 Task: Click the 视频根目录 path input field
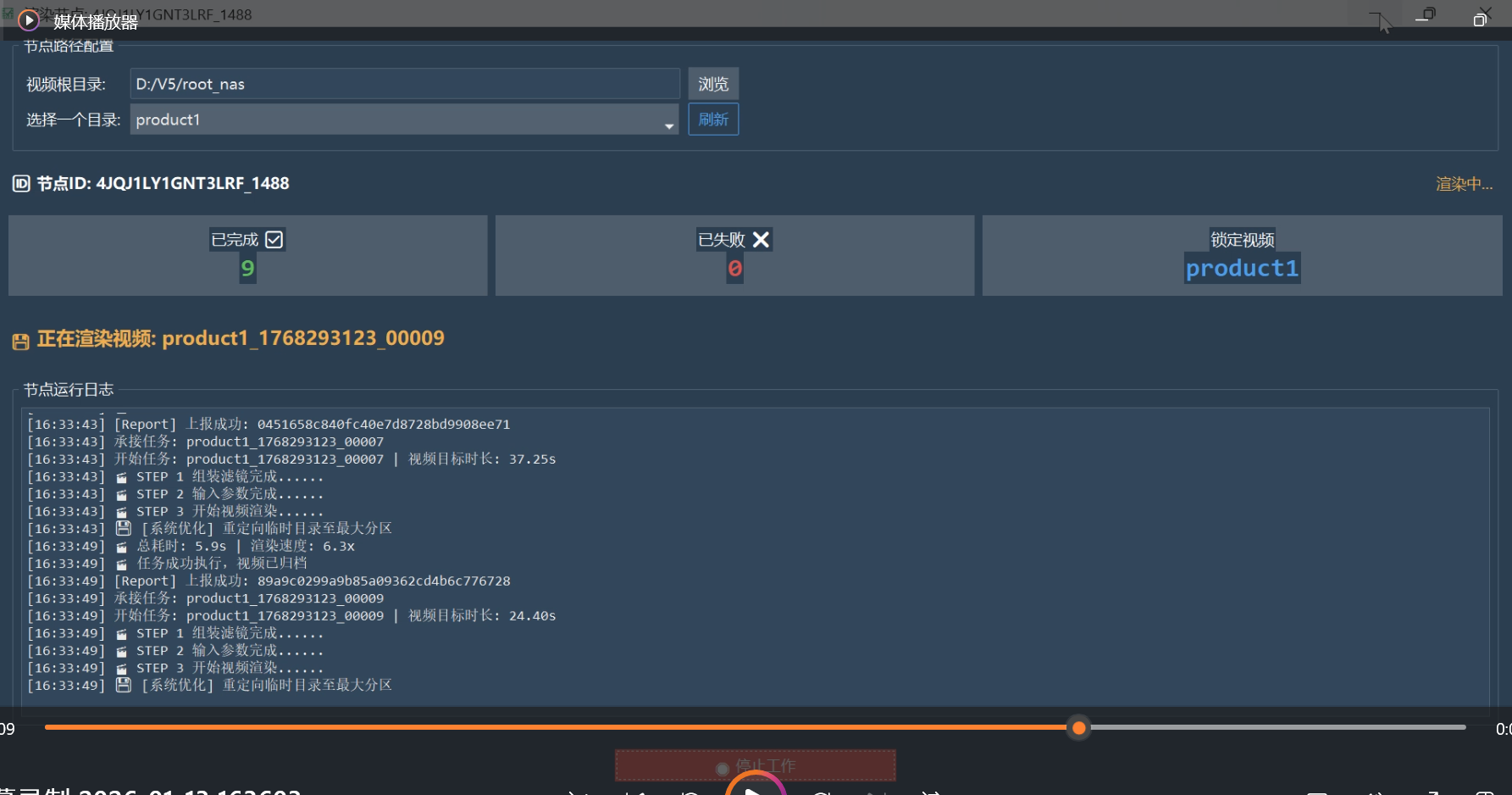[405, 84]
